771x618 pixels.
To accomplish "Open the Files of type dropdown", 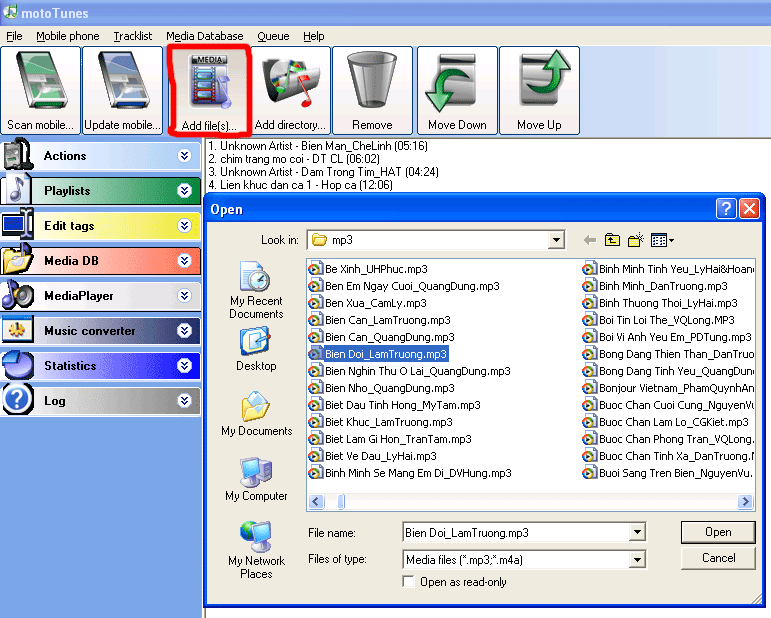I will tap(637, 560).
